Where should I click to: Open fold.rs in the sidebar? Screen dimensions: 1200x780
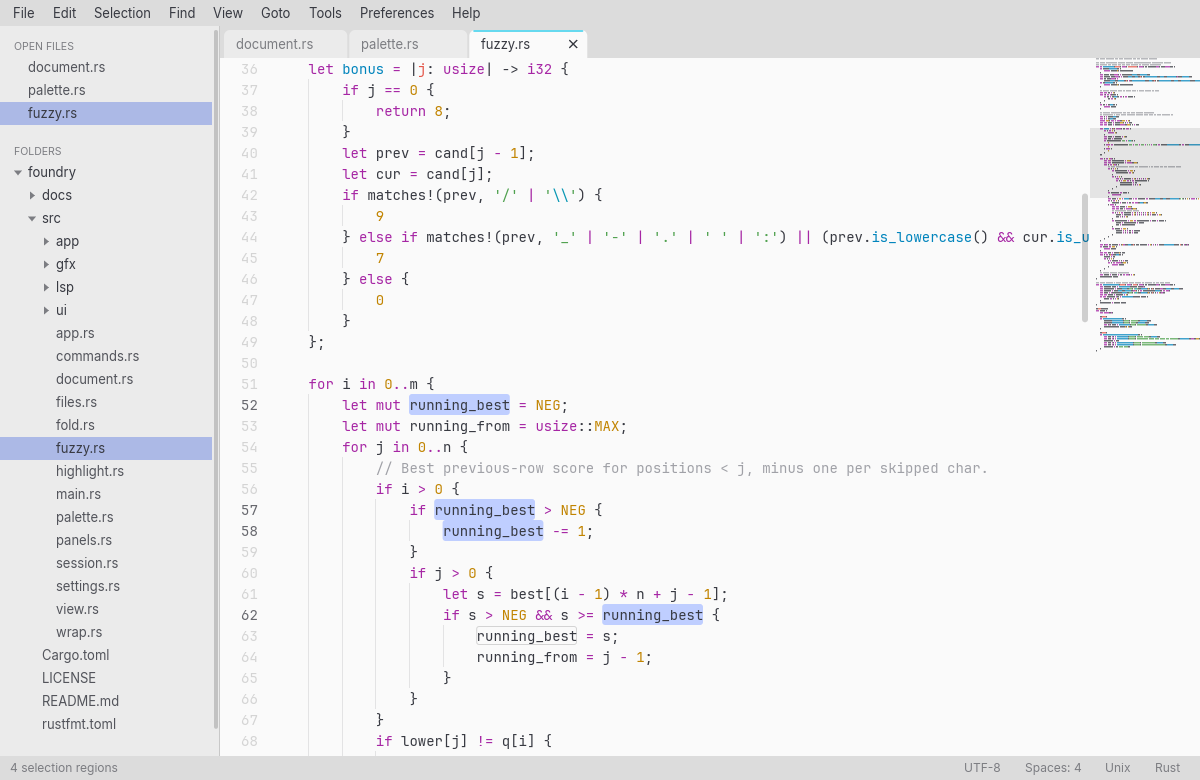(106, 425)
